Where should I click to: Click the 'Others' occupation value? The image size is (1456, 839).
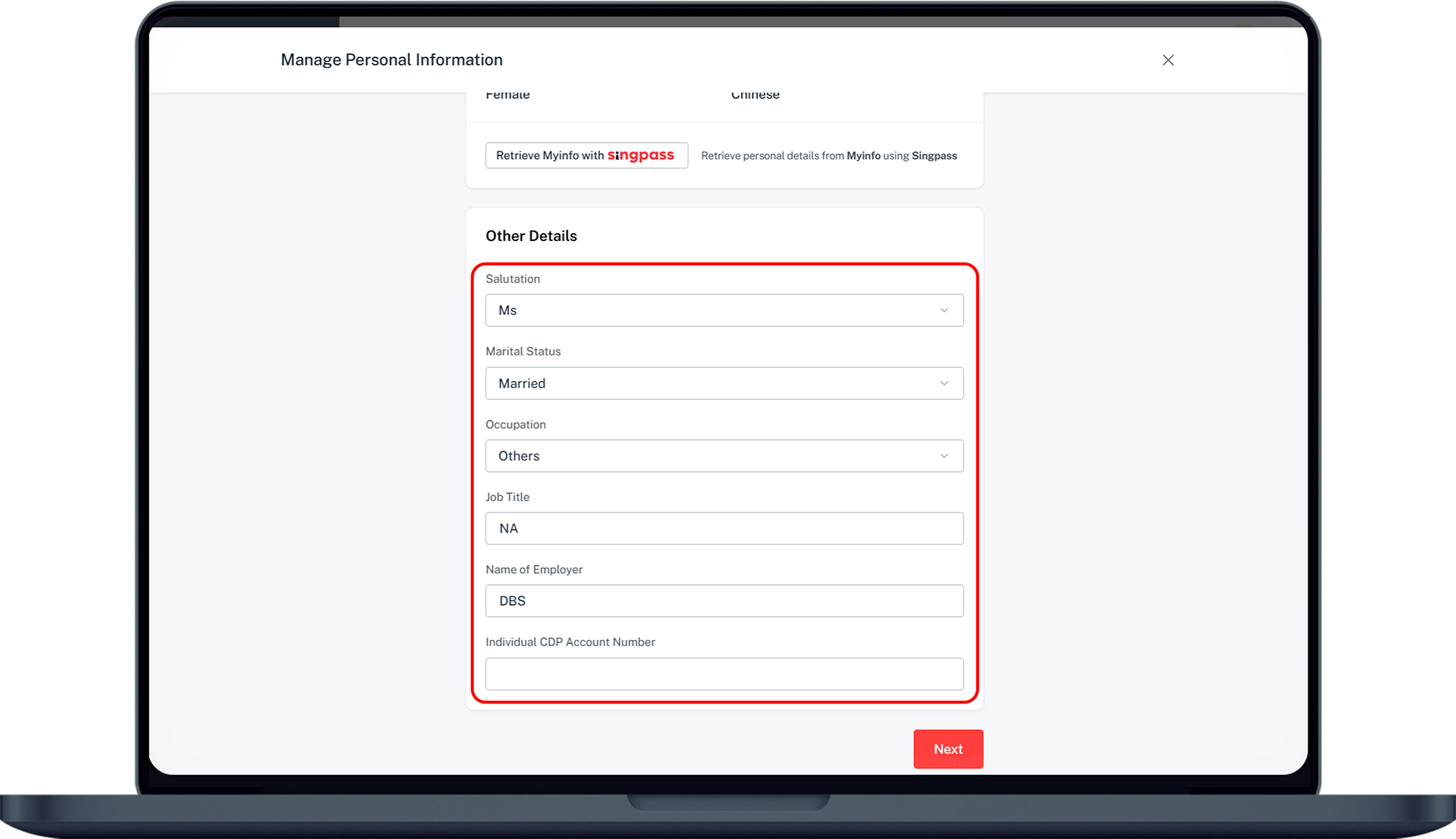(519, 456)
